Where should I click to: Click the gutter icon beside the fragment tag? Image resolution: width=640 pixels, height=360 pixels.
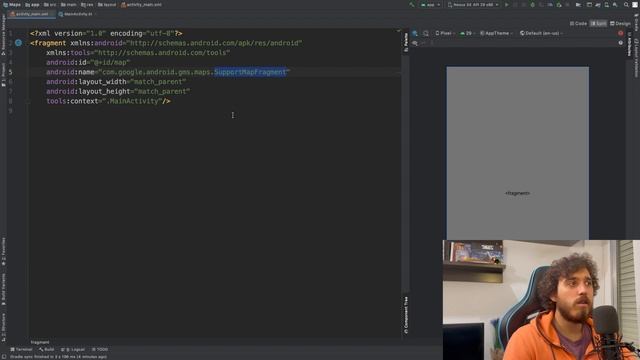[18, 43]
